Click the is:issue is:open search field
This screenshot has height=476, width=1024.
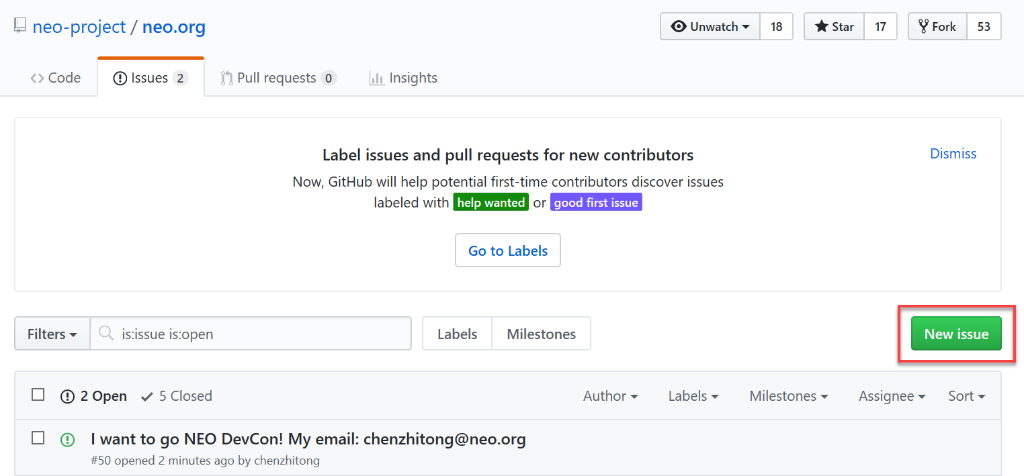tap(262, 334)
